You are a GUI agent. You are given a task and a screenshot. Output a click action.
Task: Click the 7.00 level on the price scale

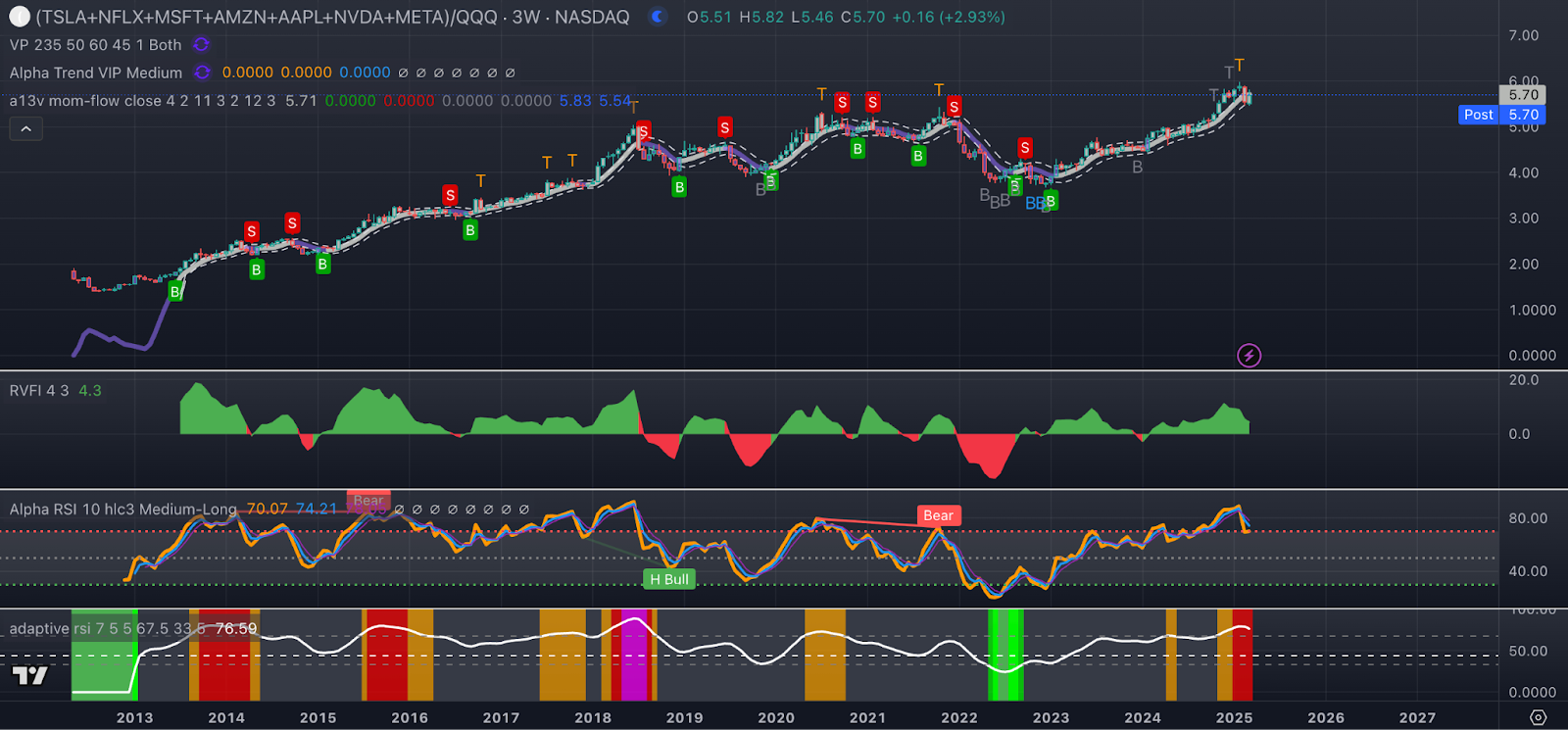[1524, 35]
